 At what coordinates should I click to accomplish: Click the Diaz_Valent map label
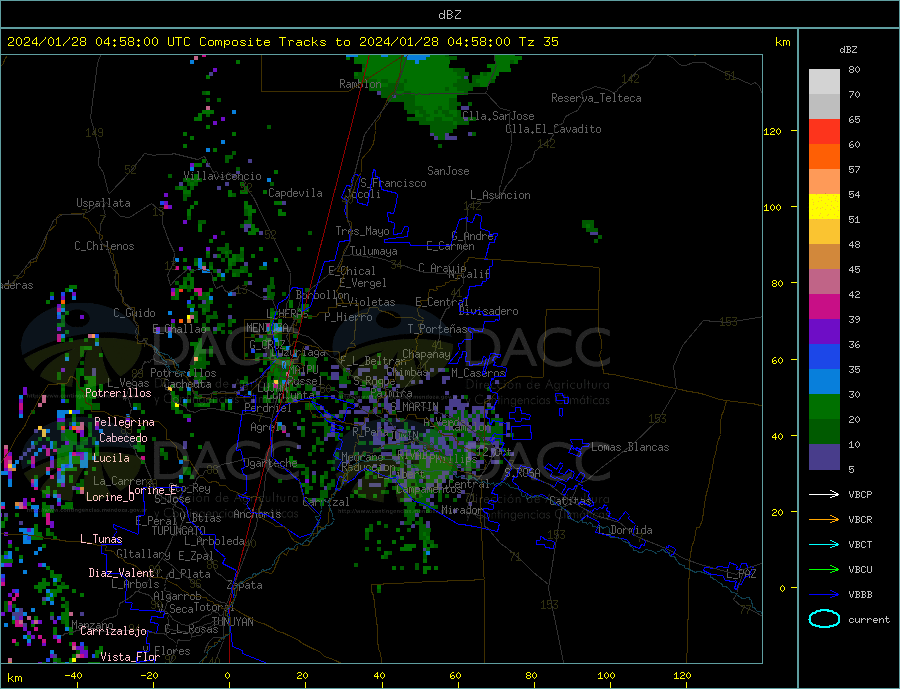click(x=122, y=573)
